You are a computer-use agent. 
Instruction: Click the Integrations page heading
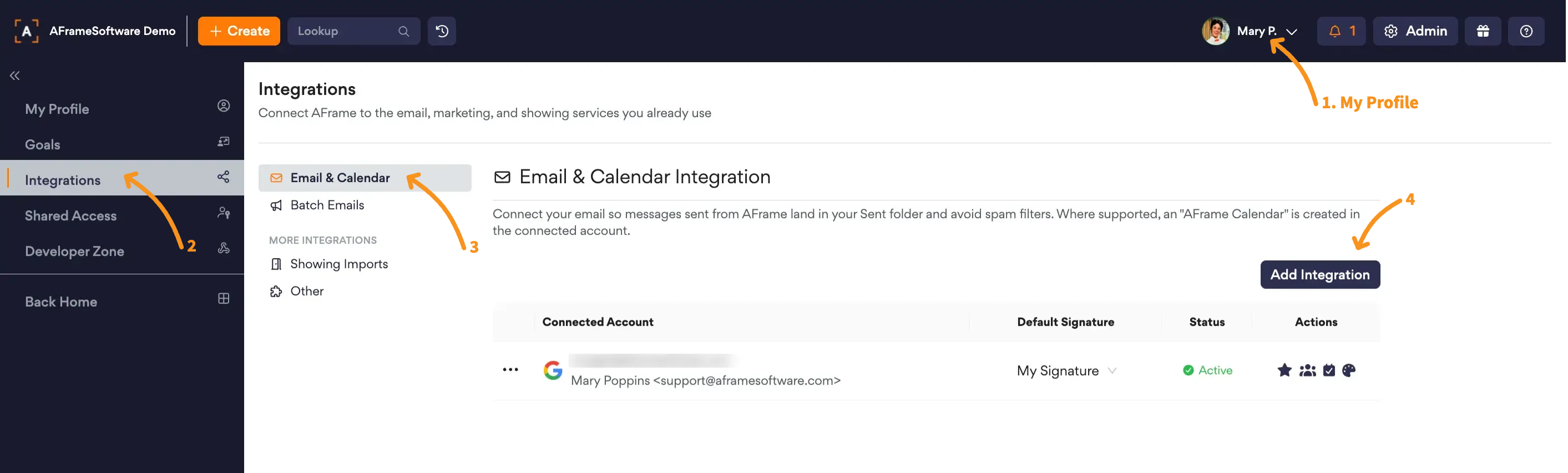click(x=307, y=89)
